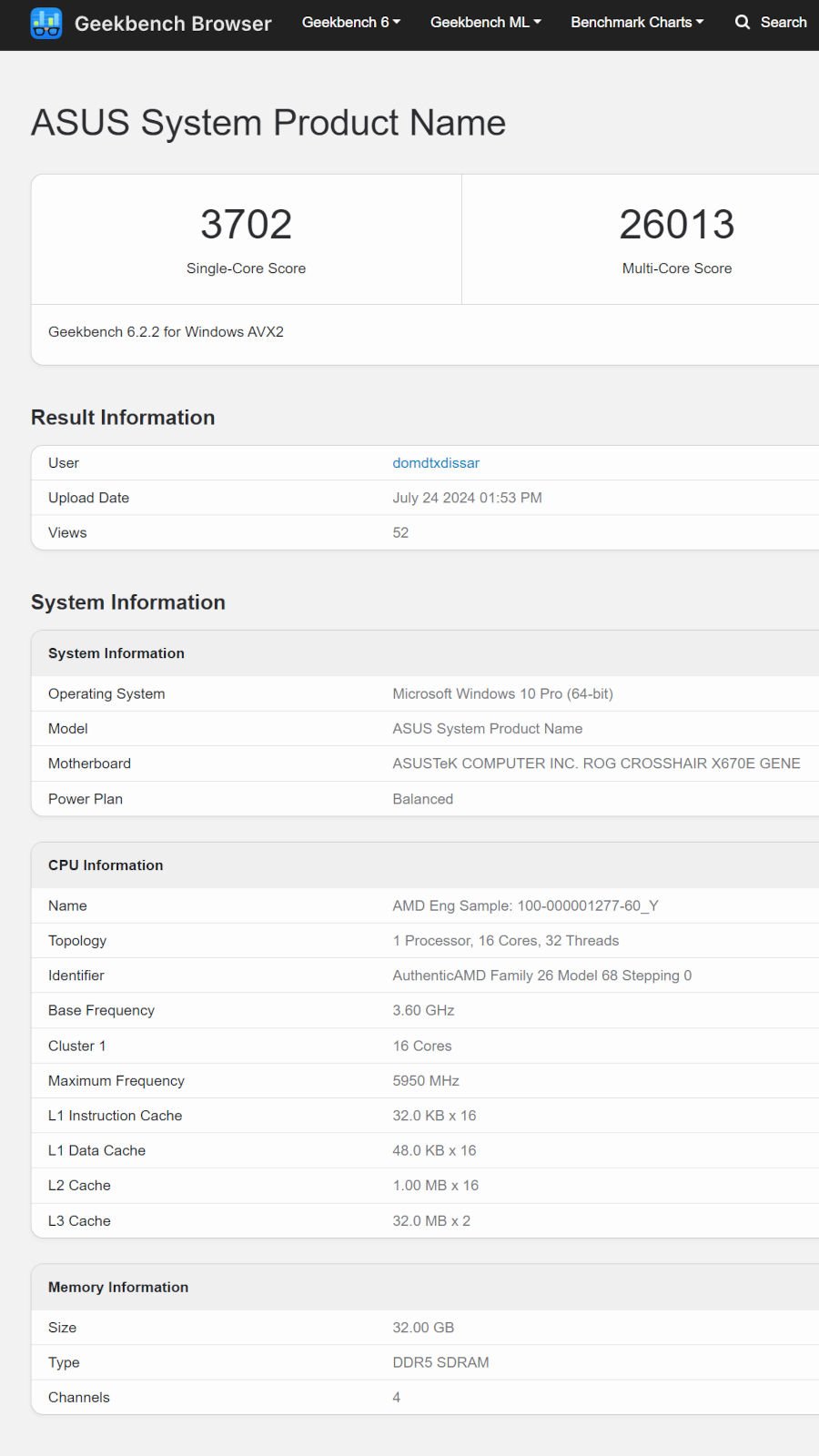Click the Geekbench Browser brand text
This screenshot has height=1456, width=819.
pos(173,24)
